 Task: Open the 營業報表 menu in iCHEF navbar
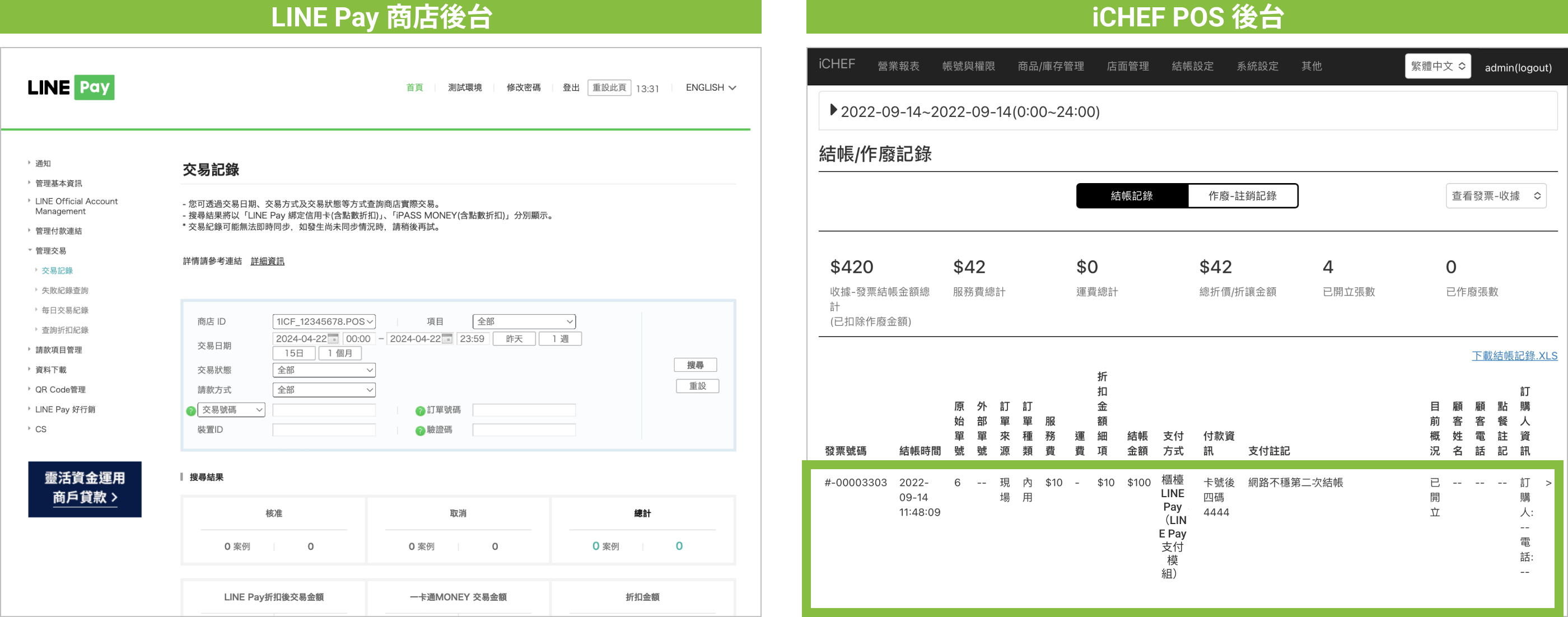point(898,66)
